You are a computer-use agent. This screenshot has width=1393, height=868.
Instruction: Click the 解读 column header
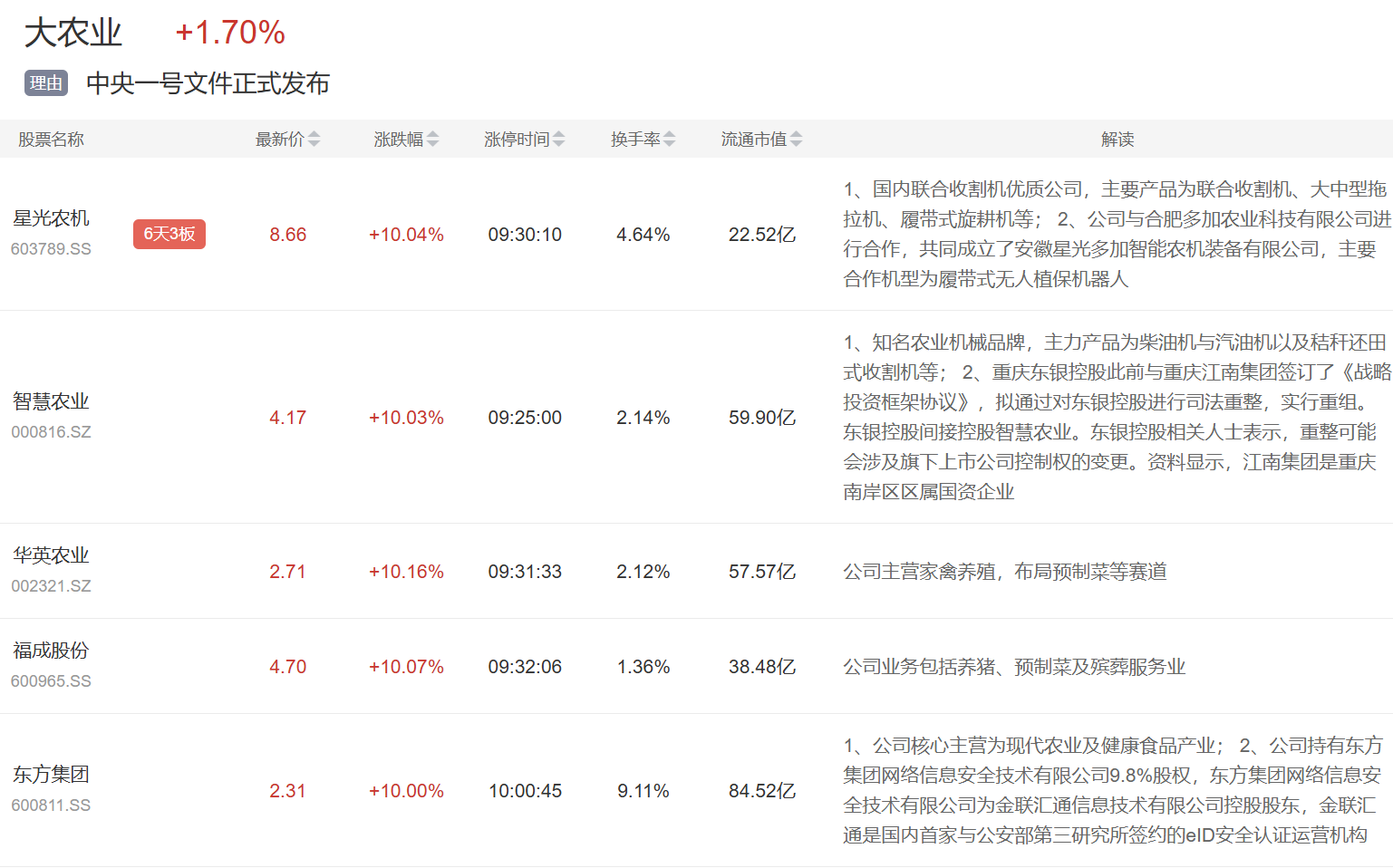click(x=1117, y=140)
